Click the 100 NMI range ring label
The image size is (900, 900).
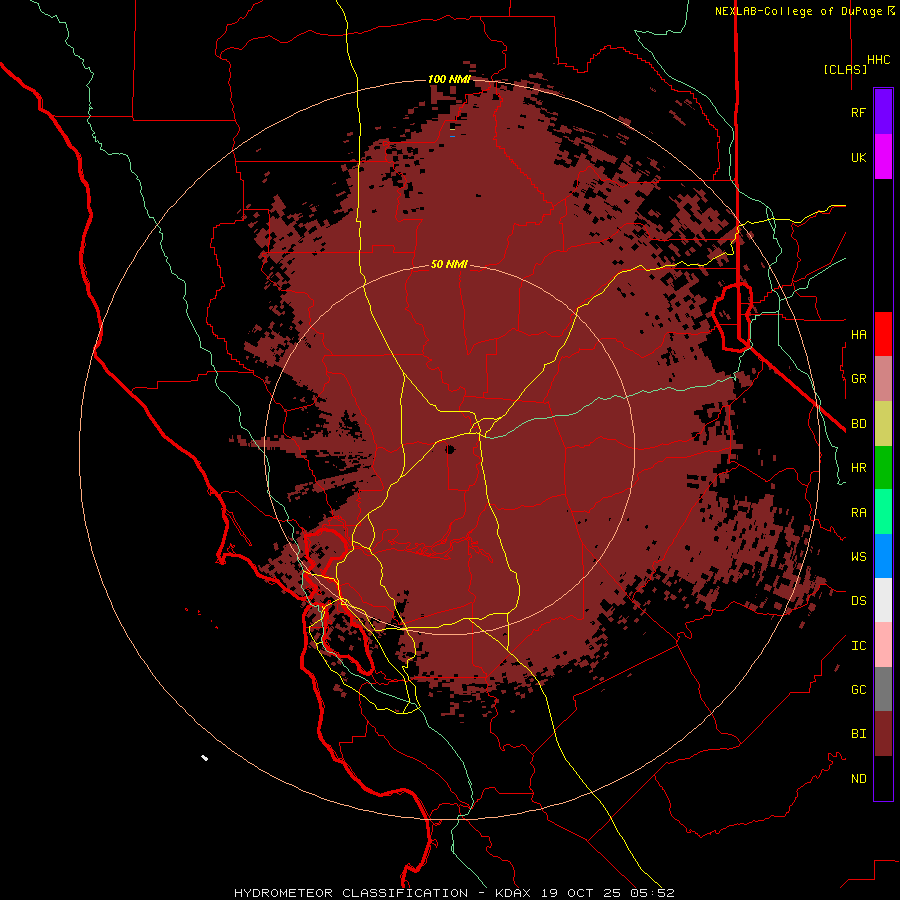449,79
